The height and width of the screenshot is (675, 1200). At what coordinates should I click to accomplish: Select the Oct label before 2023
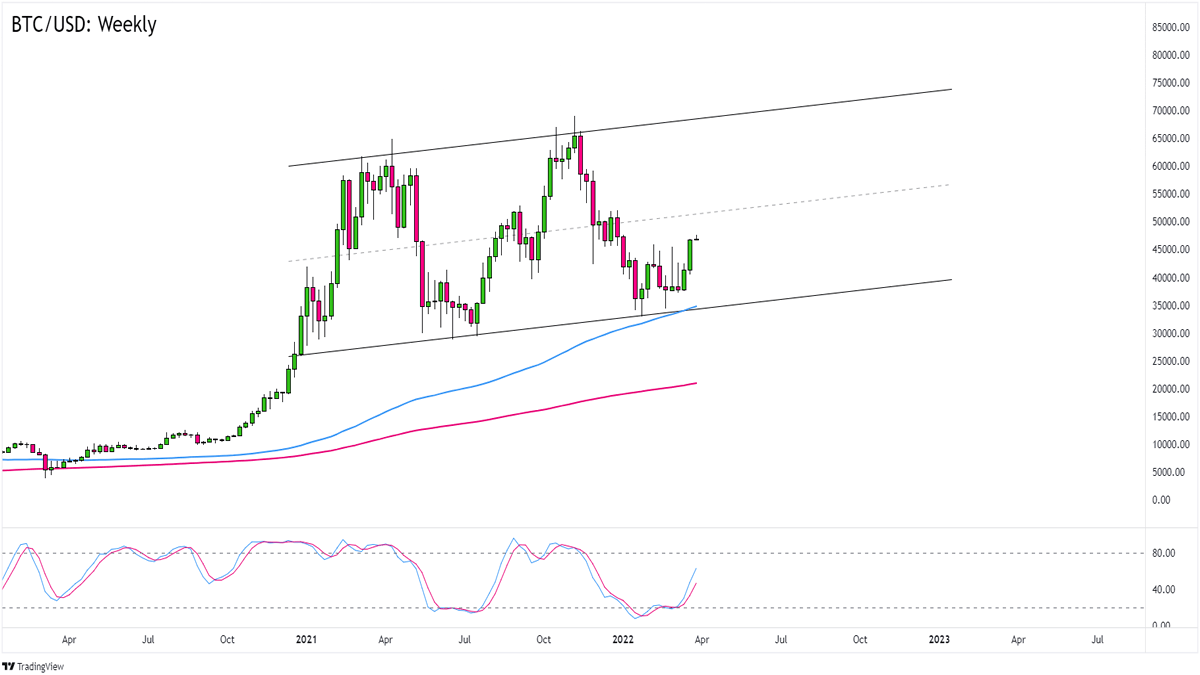[859, 638]
